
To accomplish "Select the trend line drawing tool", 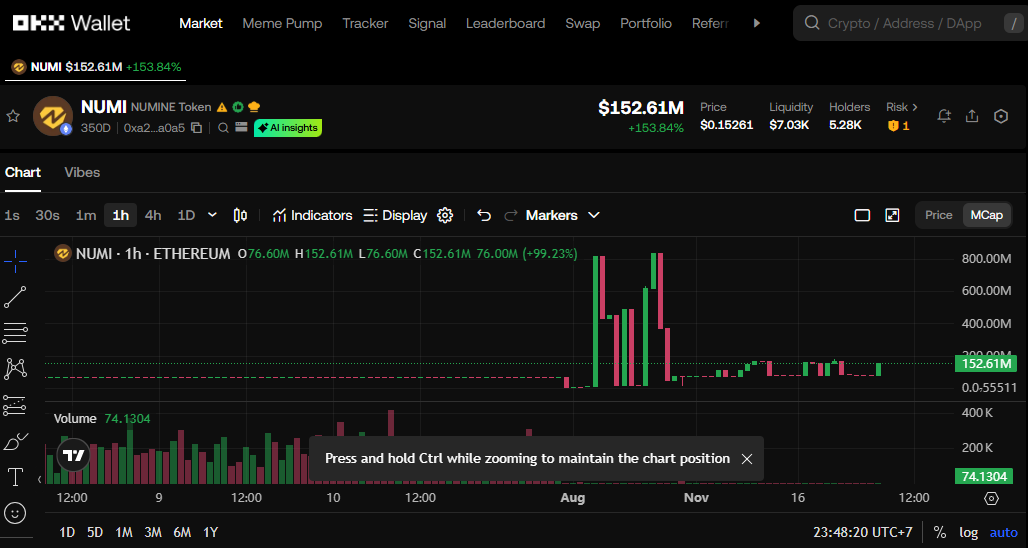I will [15, 297].
